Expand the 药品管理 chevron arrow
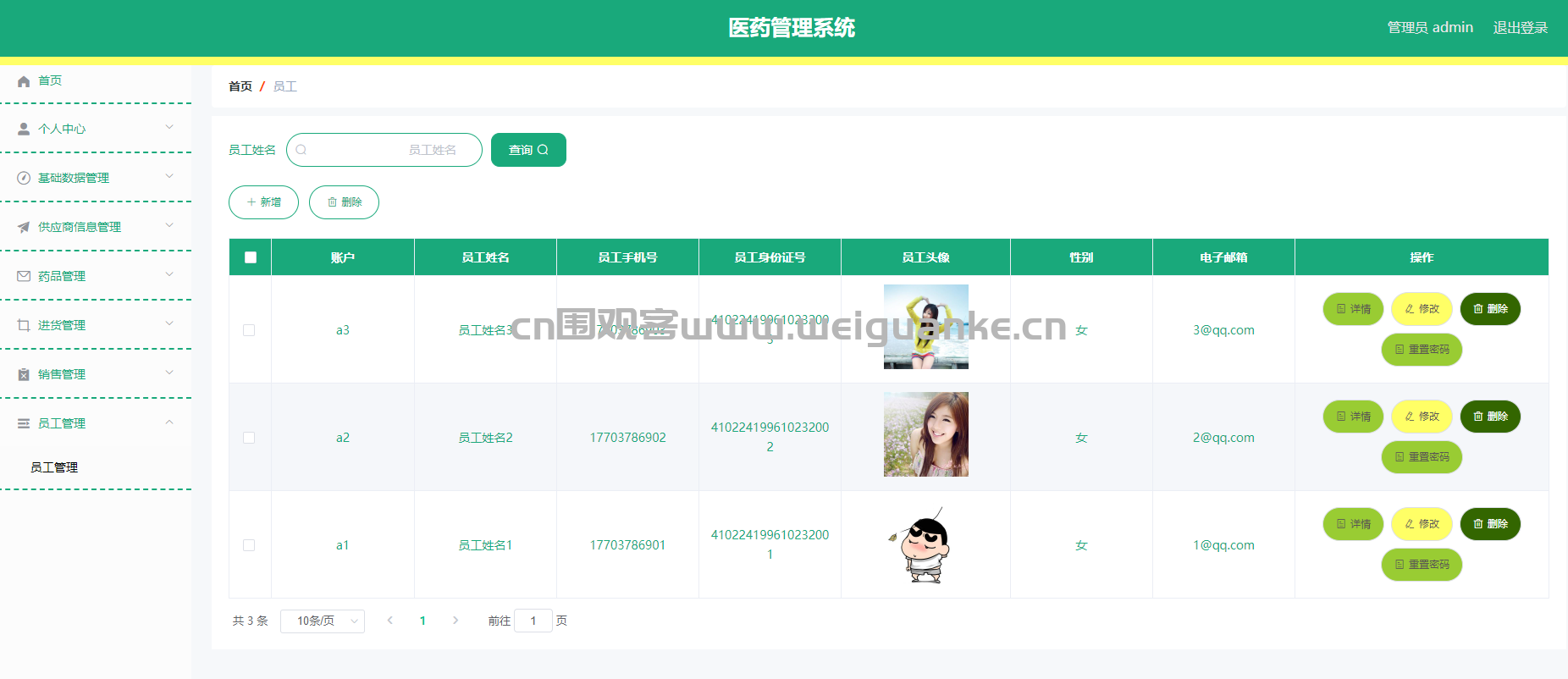This screenshot has width=1568, height=679. pyautogui.click(x=169, y=275)
